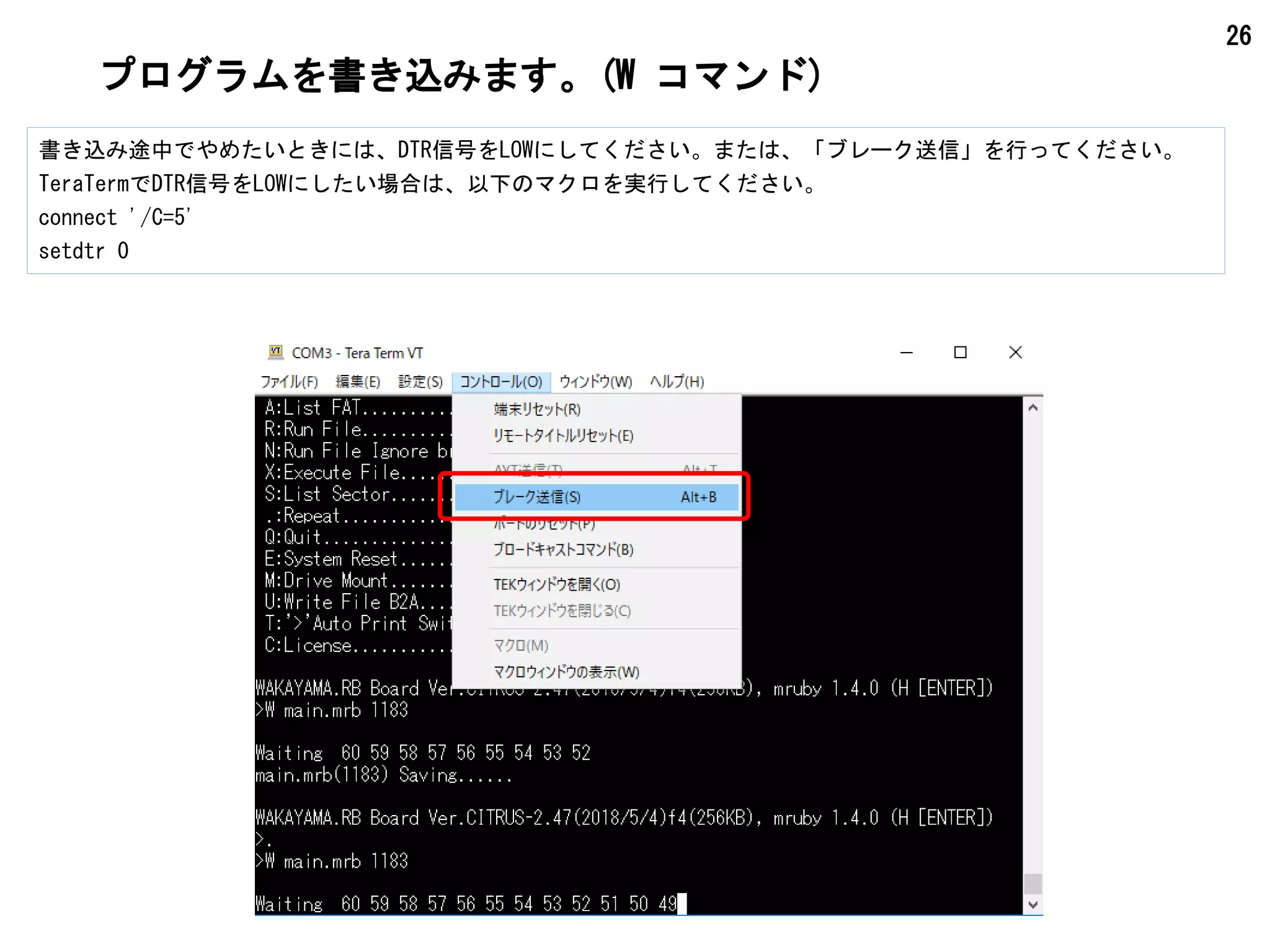Close the コントロール(O) menu
1270x952 pixels.
501,382
